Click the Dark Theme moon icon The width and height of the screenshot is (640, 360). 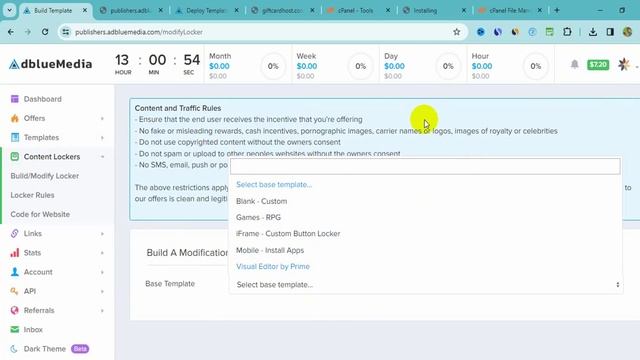(15, 349)
